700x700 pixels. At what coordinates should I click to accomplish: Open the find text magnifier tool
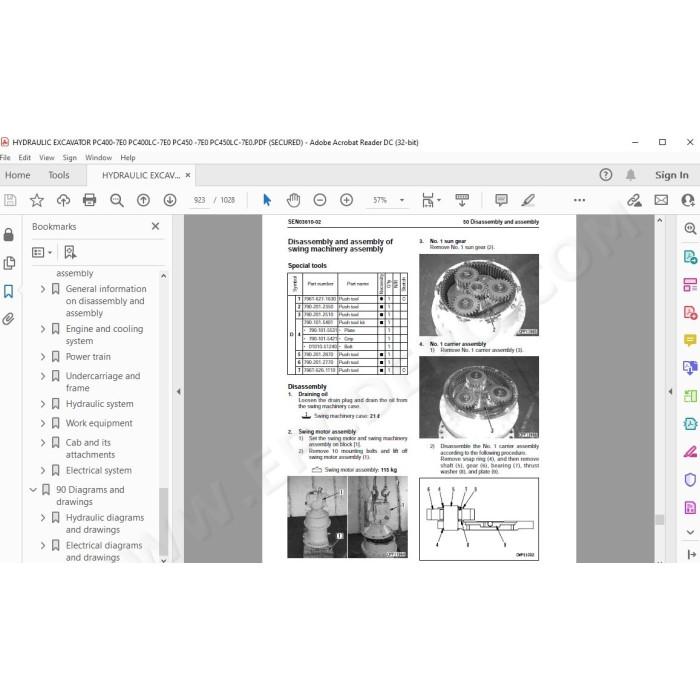pos(117,200)
